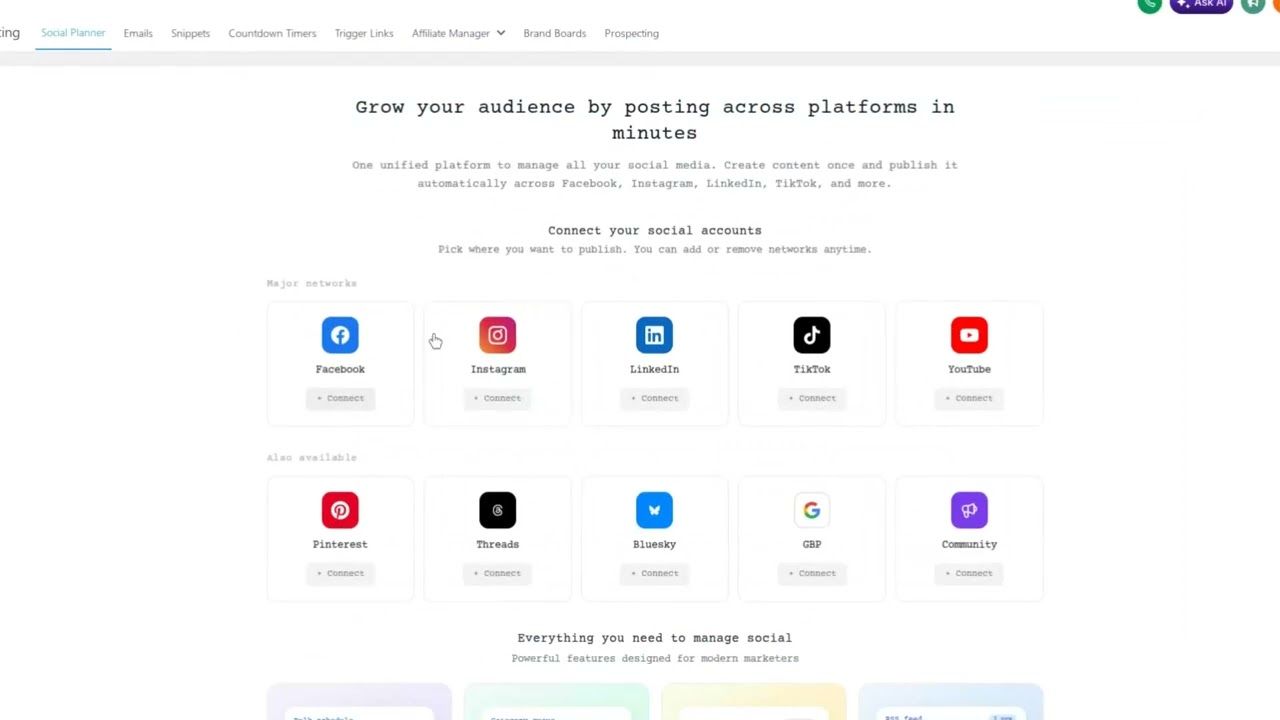The width and height of the screenshot is (1280, 720).
Task: Click the Threads logo icon
Action: pyautogui.click(x=497, y=510)
